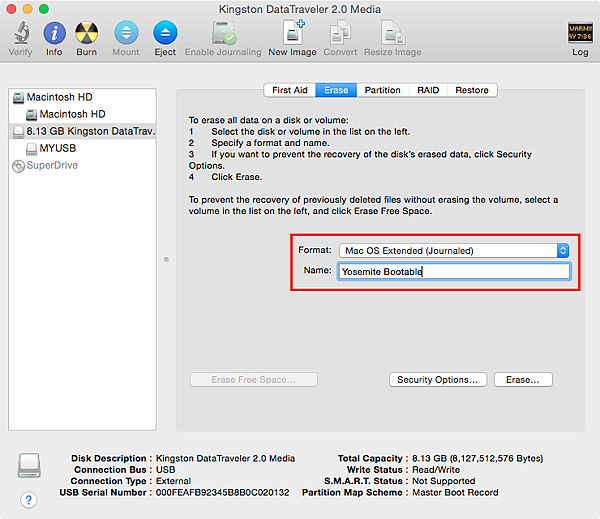
Task: Click the Master Boot Record text
Action: pyautogui.click(x=455, y=493)
